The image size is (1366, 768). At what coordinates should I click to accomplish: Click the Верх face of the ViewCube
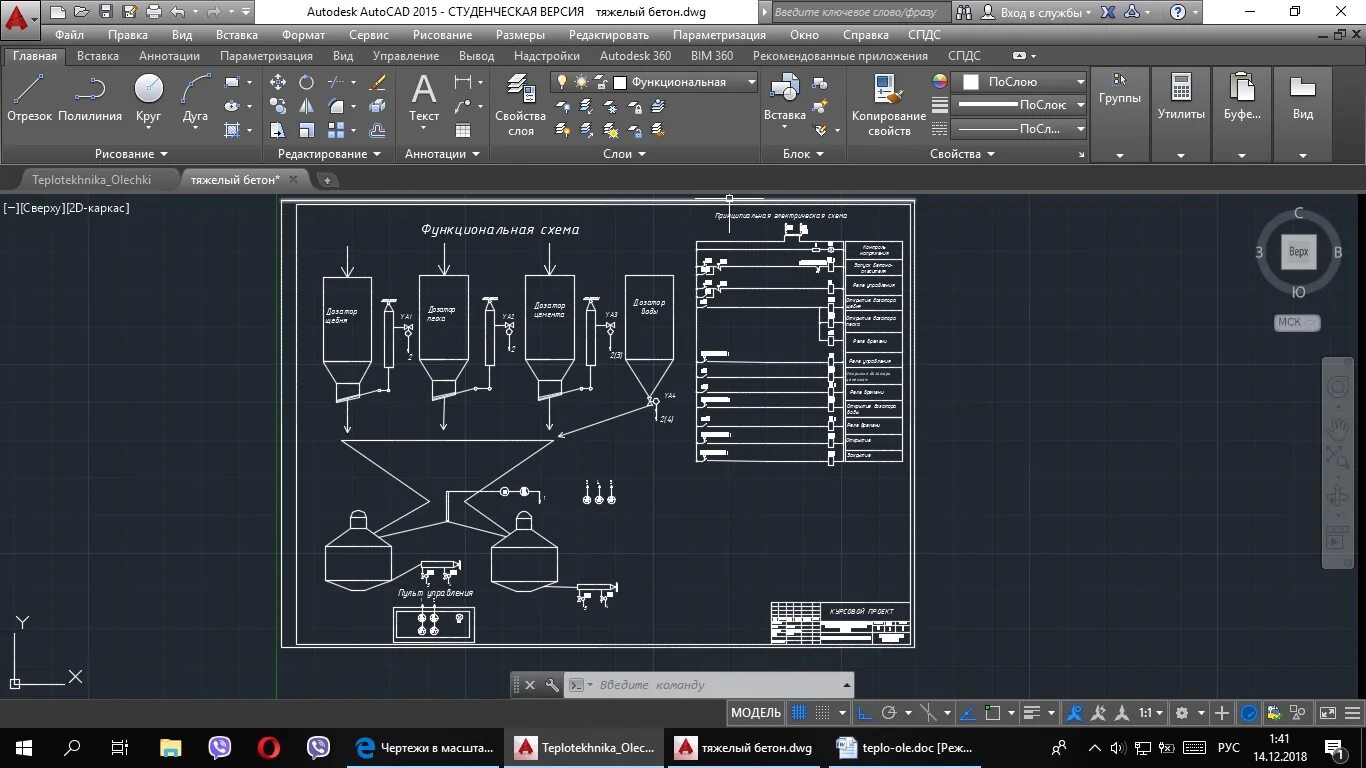[x=1298, y=252]
